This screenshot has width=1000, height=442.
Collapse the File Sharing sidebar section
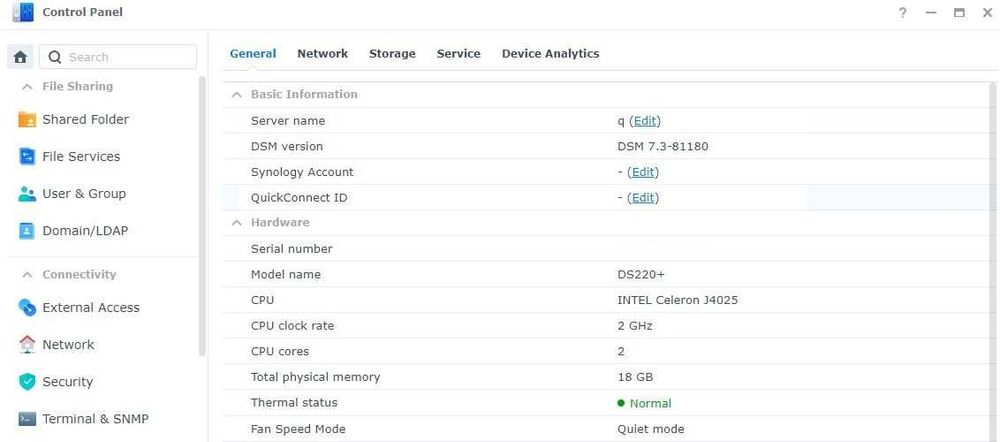[x=27, y=87]
